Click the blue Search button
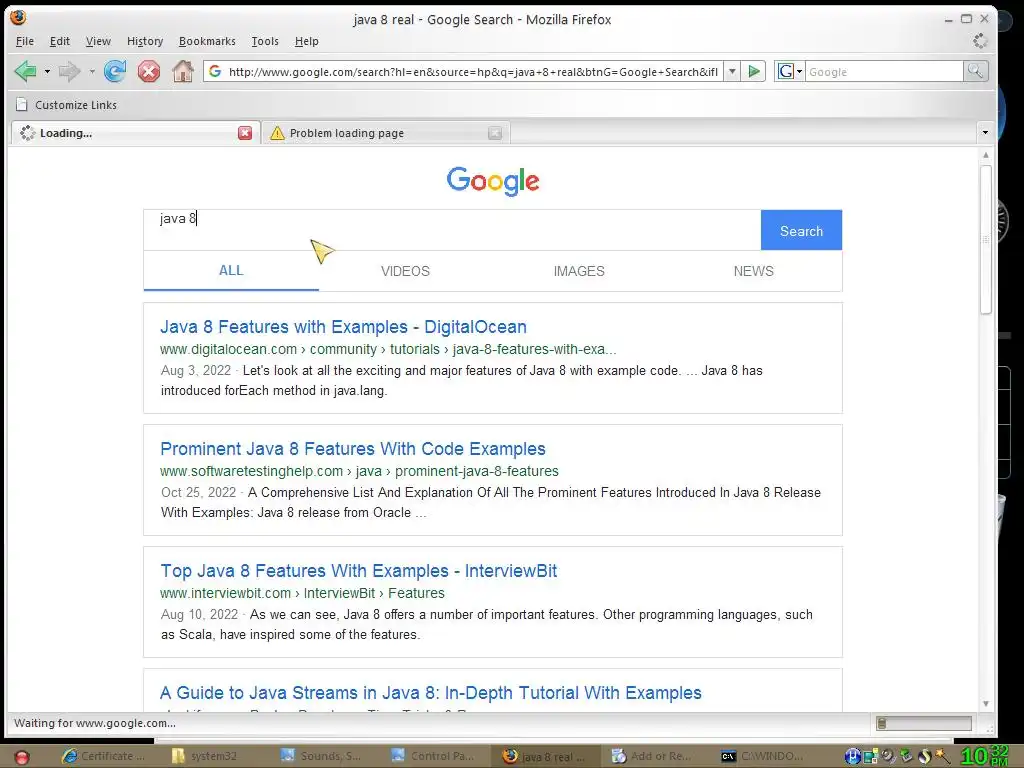The width and height of the screenshot is (1024, 768). (801, 231)
